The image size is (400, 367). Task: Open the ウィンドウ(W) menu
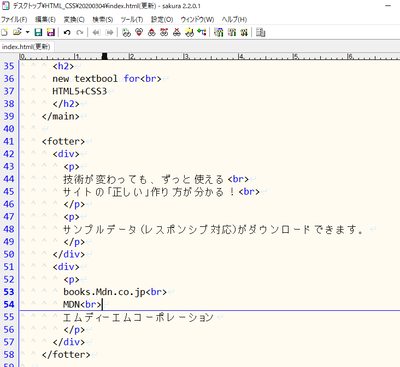point(197,19)
